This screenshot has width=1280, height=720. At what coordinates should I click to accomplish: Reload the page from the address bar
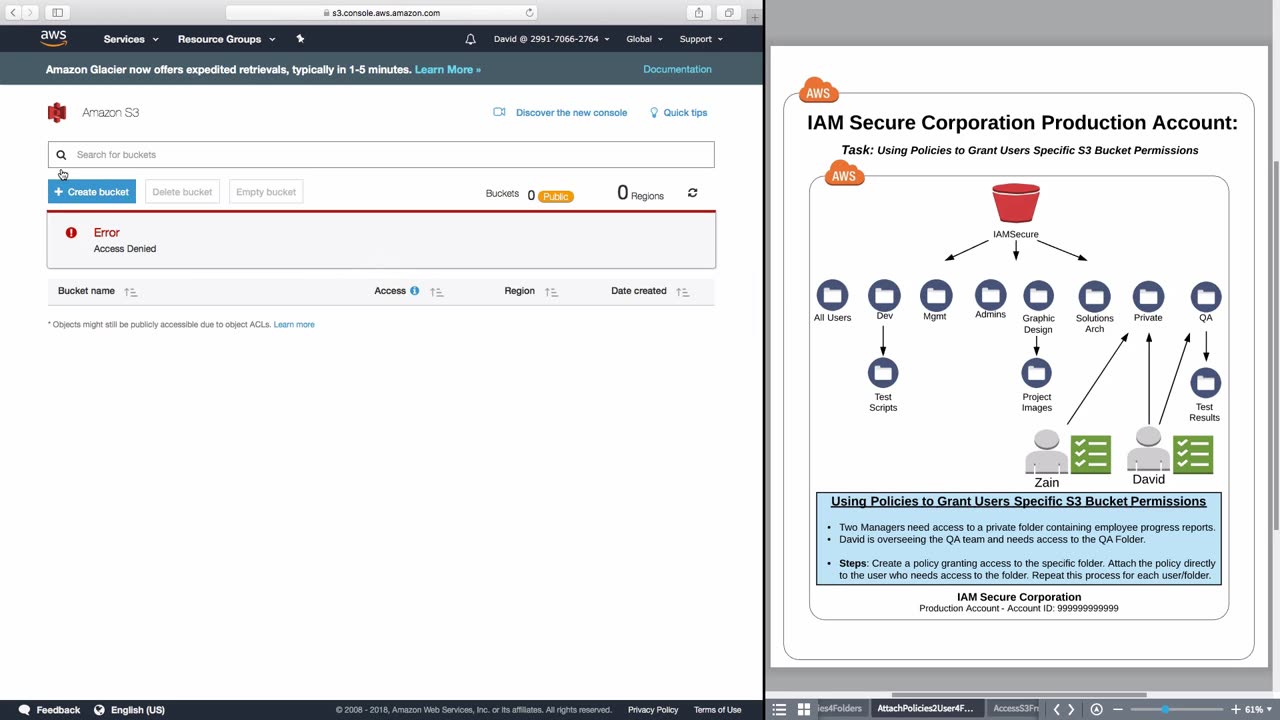529,13
